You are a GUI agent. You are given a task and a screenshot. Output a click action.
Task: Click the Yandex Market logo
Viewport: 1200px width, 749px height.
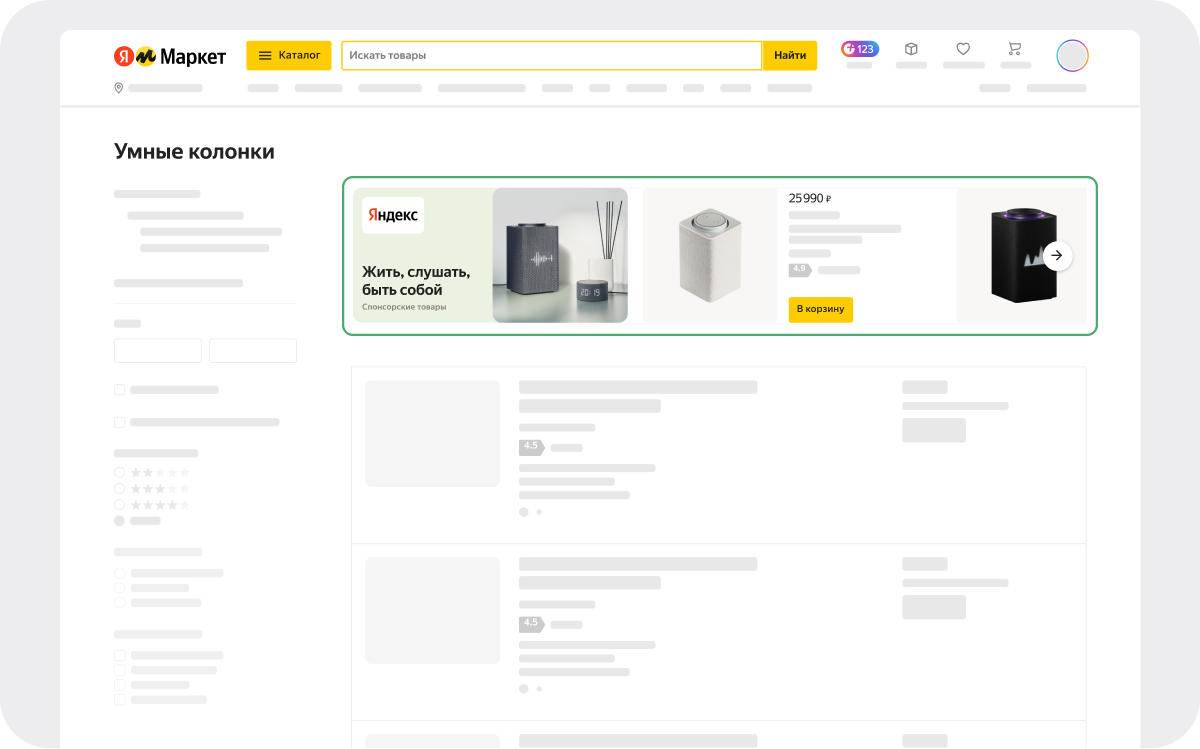coord(170,56)
